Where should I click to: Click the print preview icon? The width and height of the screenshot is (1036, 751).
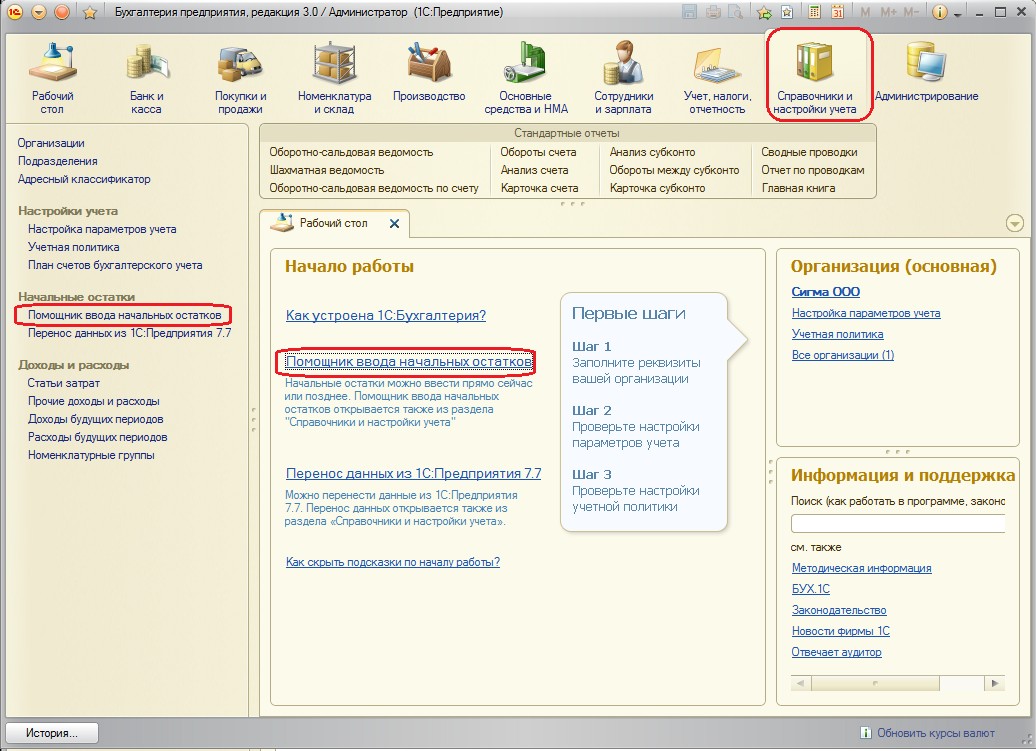coord(735,12)
